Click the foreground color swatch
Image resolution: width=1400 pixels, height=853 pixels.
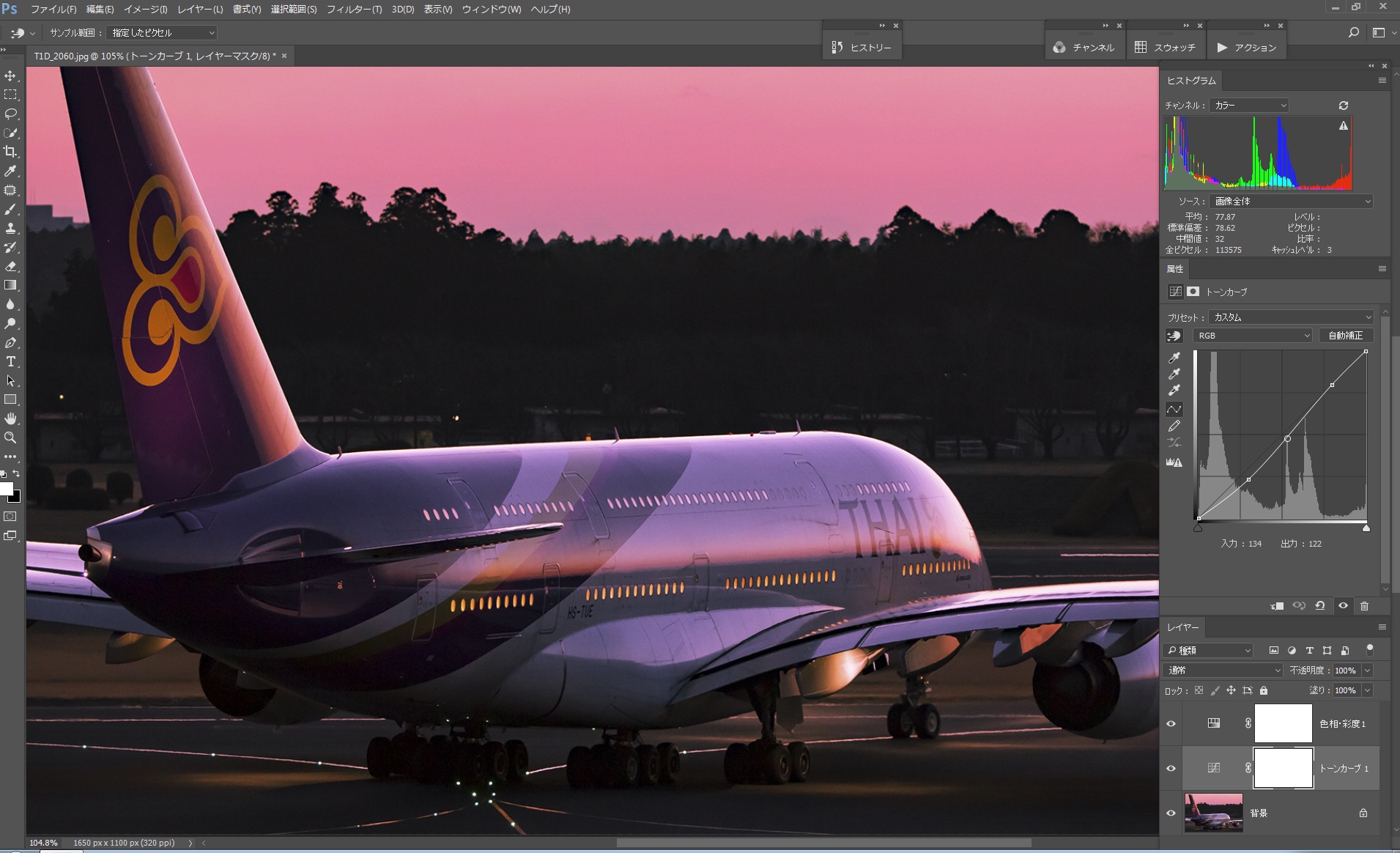pos(6,489)
